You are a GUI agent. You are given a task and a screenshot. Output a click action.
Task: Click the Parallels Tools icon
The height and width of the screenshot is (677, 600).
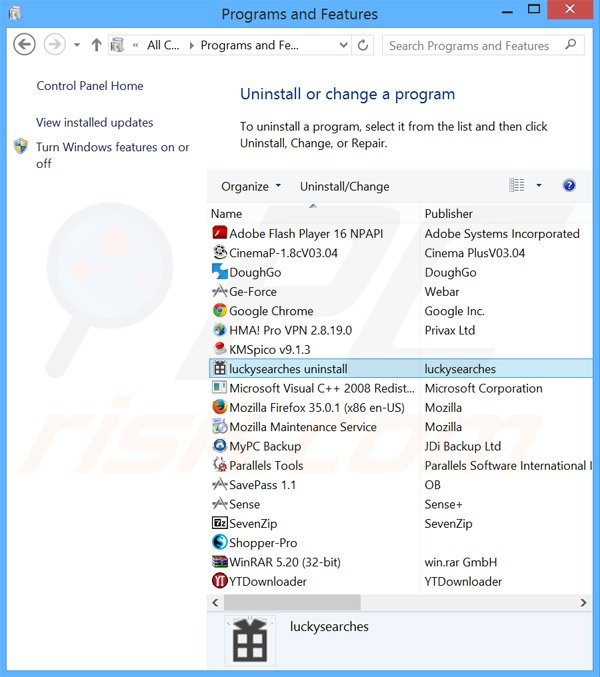(220, 465)
